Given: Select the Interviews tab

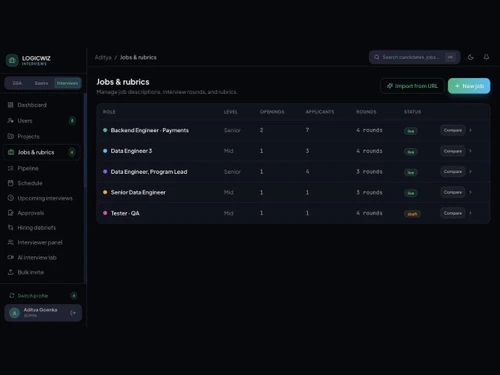Looking at the screenshot, I should 67,83.
